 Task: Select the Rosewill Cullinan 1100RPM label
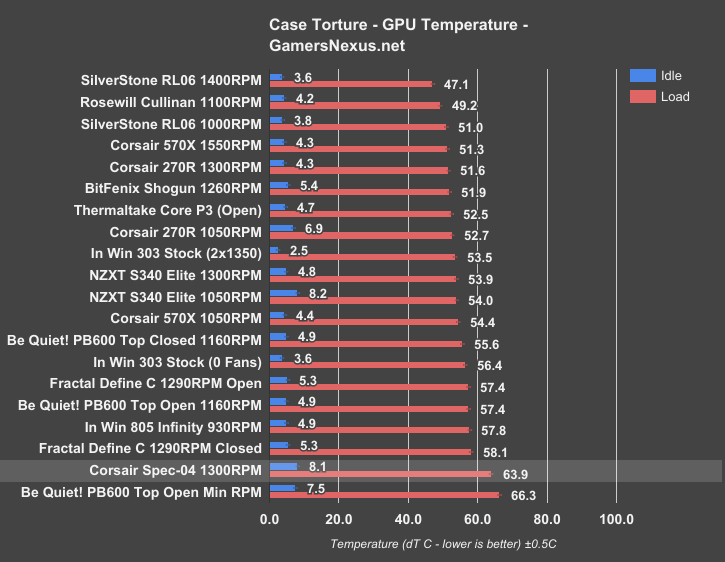click(170, 102)
